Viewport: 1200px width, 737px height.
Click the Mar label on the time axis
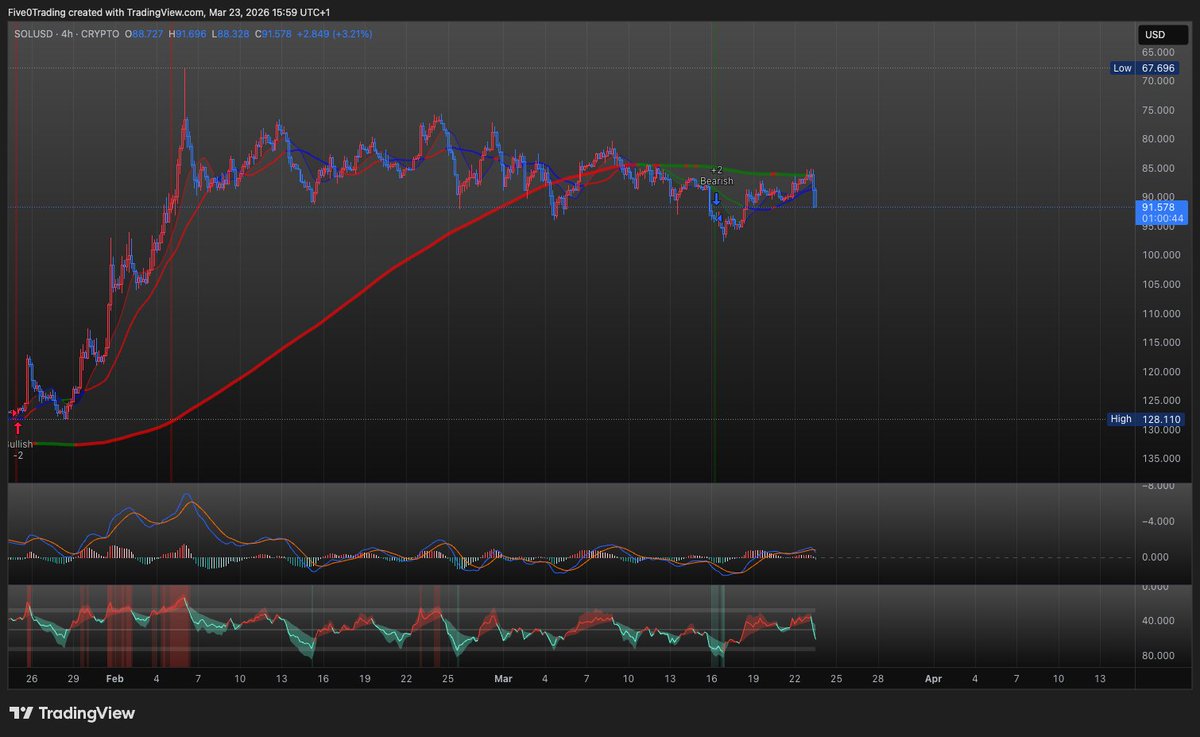(502, 678)
